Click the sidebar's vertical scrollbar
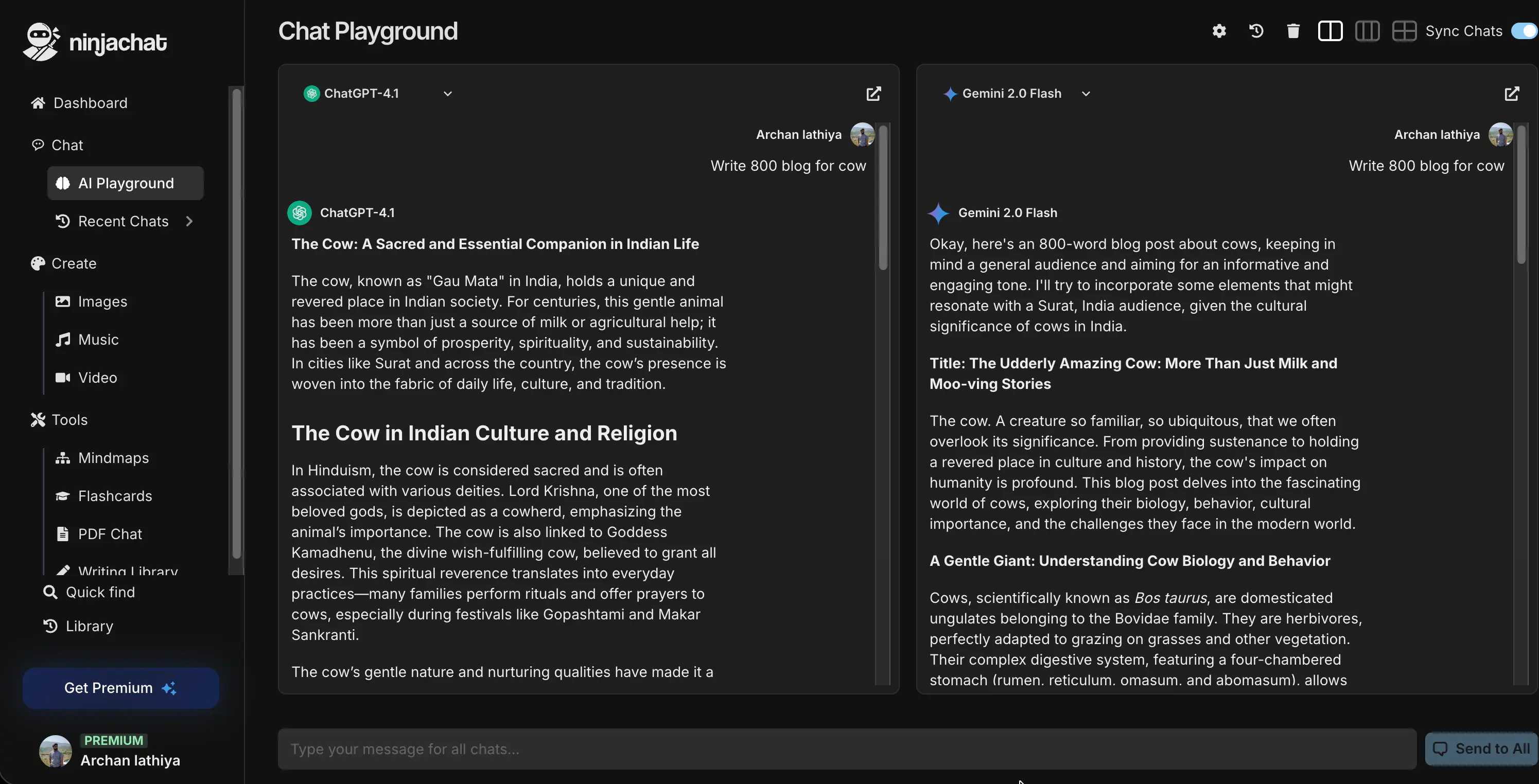This screenshot has height=784, width=1539. 237,323
